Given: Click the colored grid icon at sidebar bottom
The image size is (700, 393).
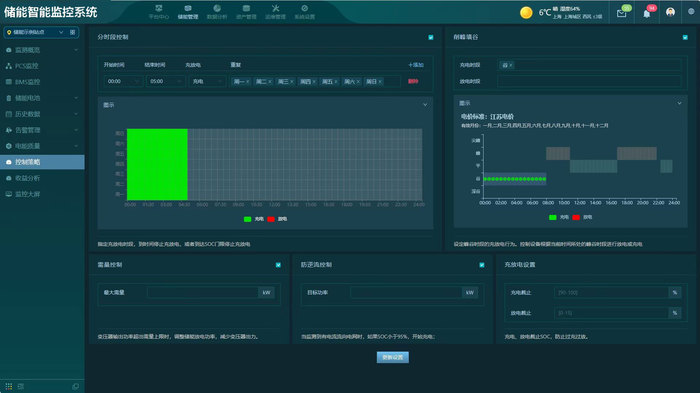Looking at the screenshot, I should (x=8, y=386).
